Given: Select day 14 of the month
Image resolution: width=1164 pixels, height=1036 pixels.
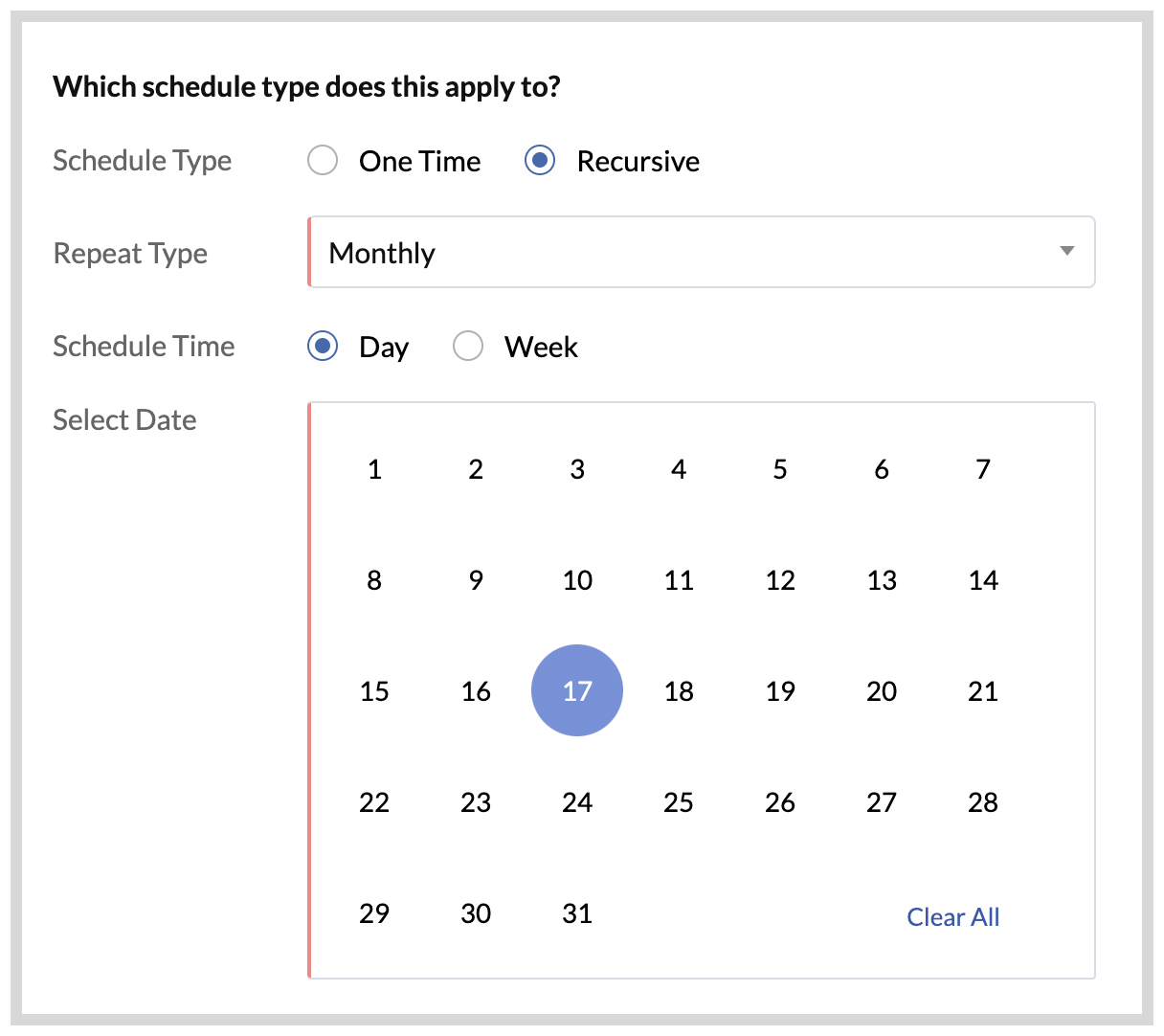Looking at the screenshot, I should click(x=982, y=580).
